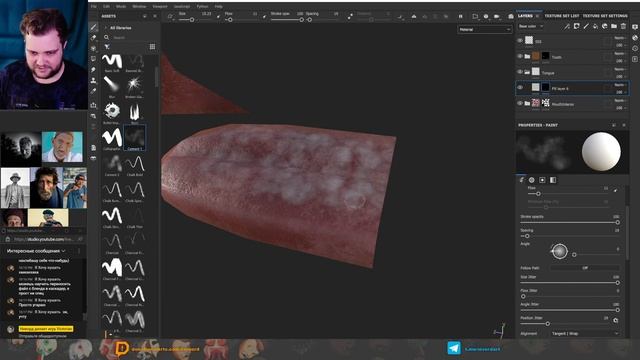Open blend mode dropdown of Tongue layer
The width and height of the screenshot is (640, 360).
[x=620, y=69]
